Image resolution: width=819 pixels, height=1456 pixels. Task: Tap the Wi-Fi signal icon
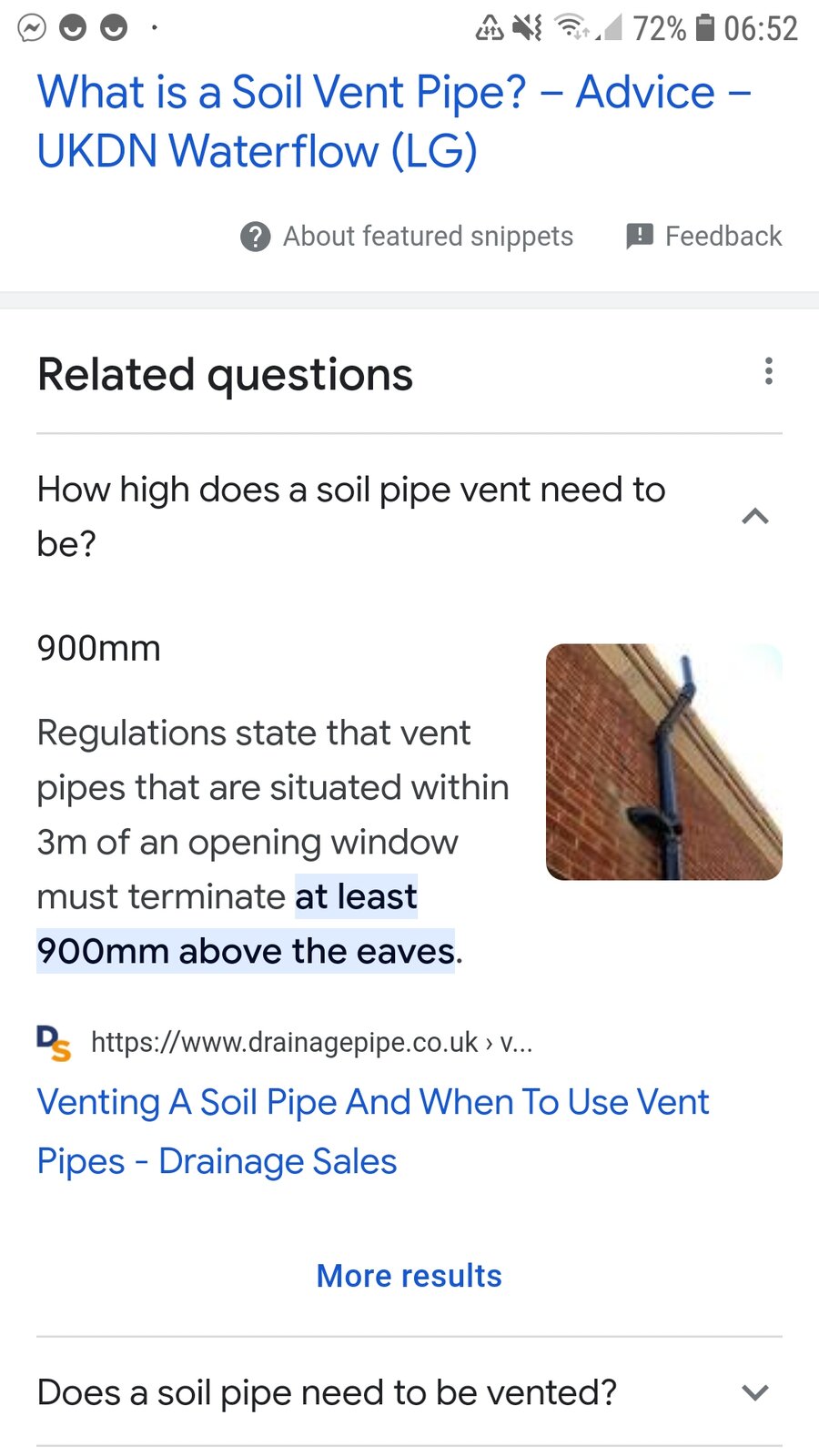pyautogui.click(x=572, y=27)
